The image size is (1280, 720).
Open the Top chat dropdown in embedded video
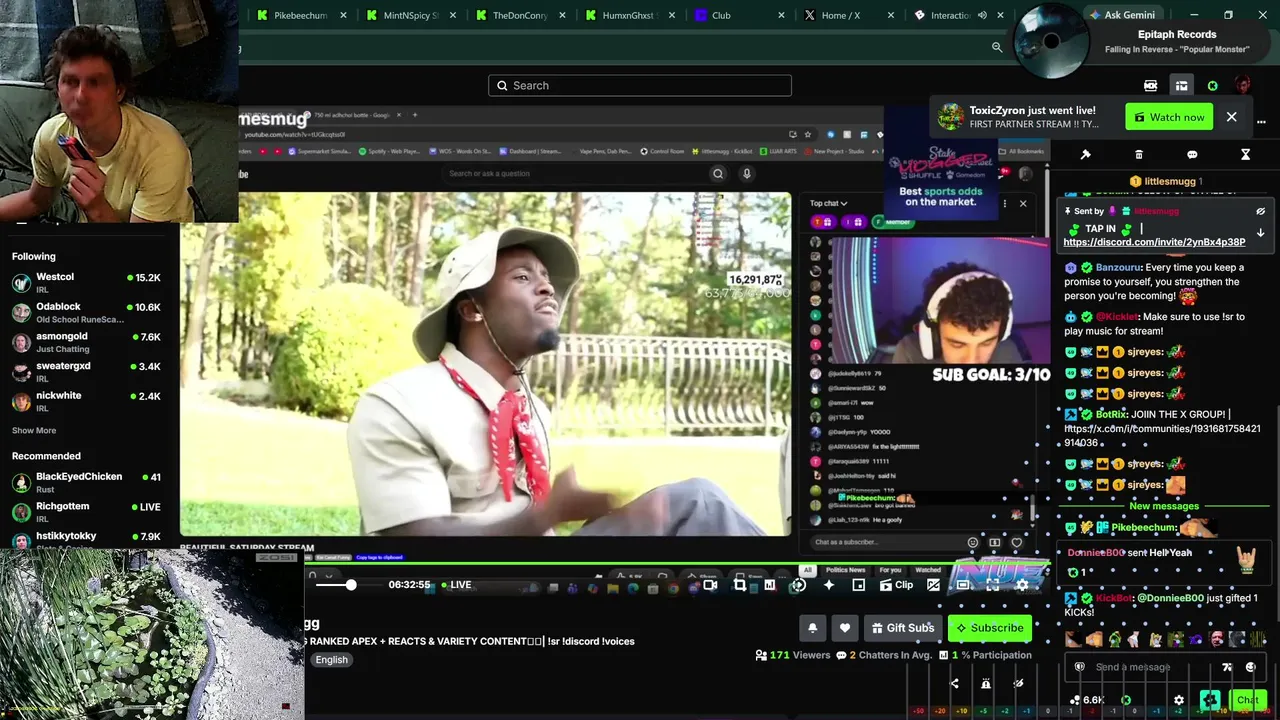tap(828, 204)
